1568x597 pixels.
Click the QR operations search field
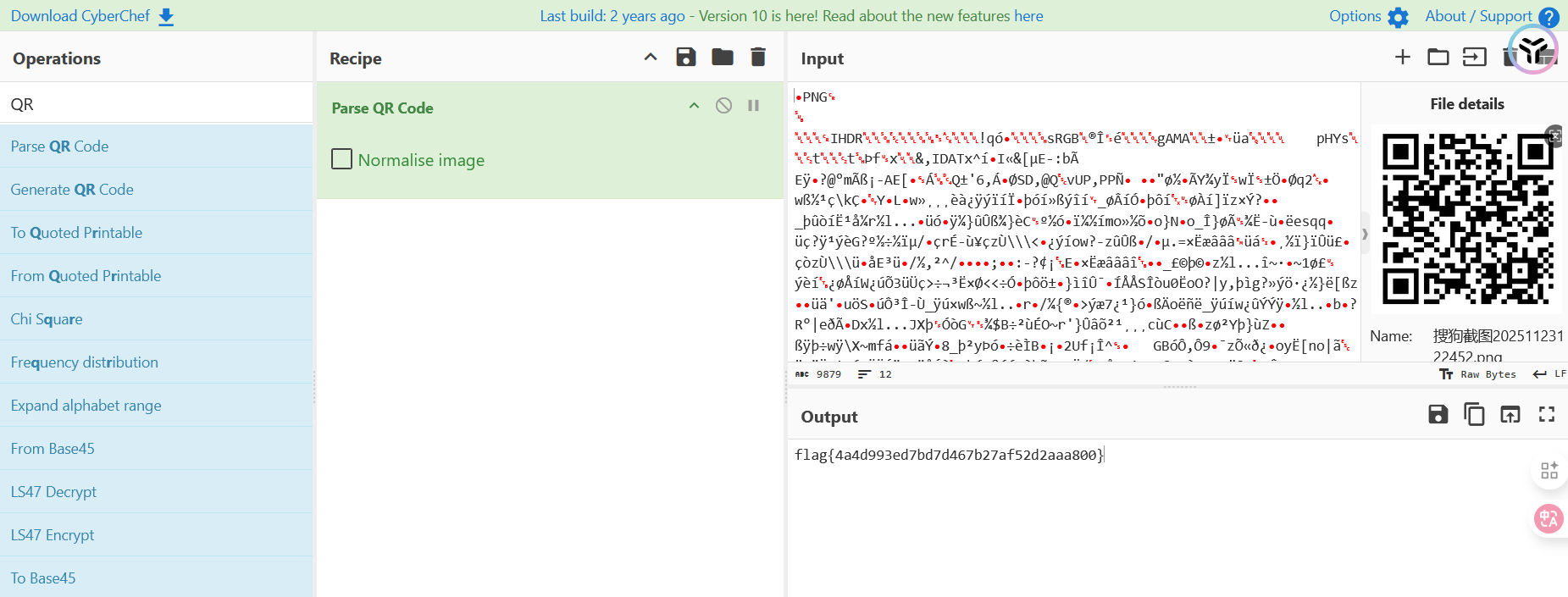pos(157,104)
